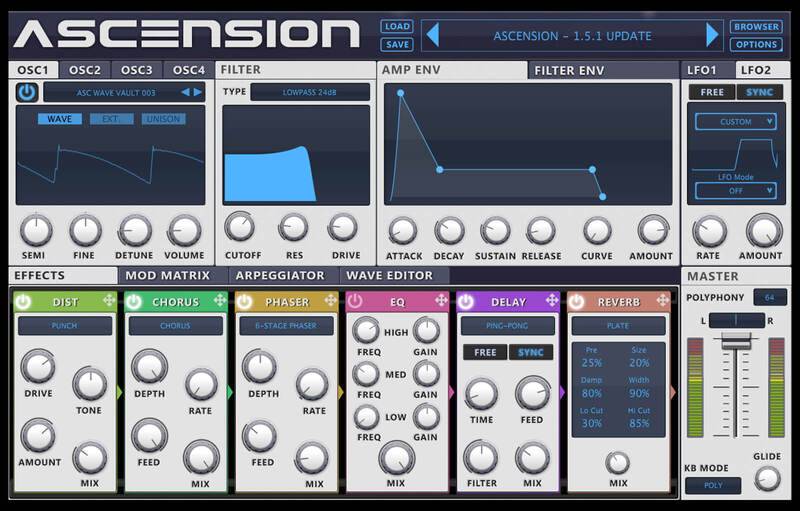Click the LOAD preset button
Viewport: 800px width, 511px height.
(397, 27)
